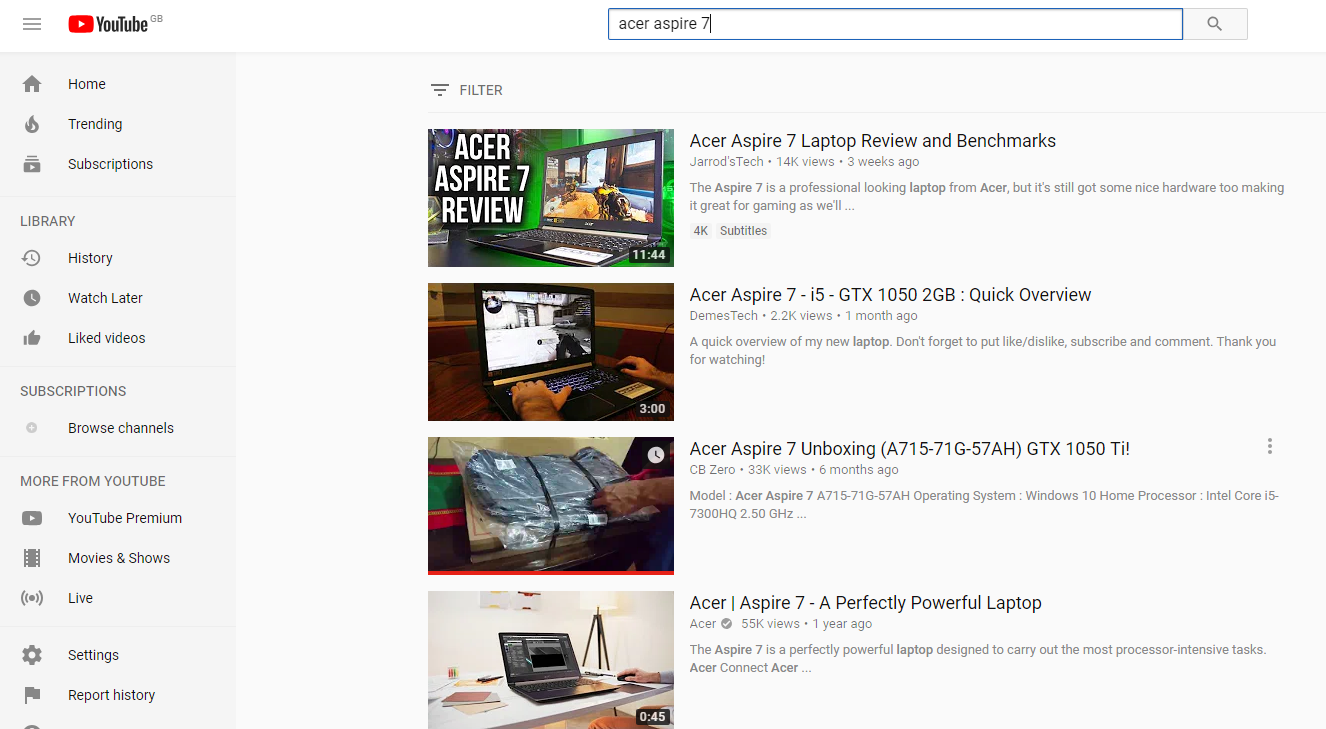Open the Home sidebar item
Viewport: 1326px width, 729px height.
click(x=118, y=84)
